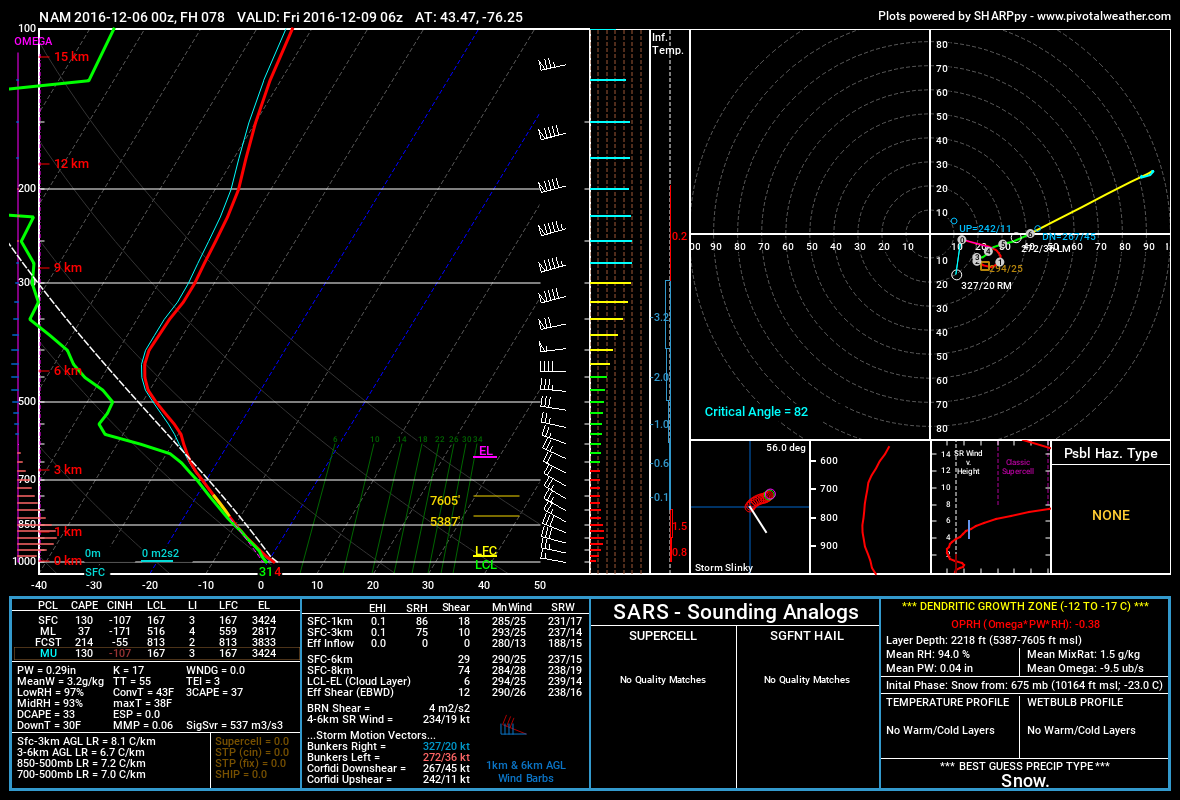Click Sfc-3km AGL LR = 8.1 C/km
Viewport: 1180px width, 800px height.
[x=86, y=741]
